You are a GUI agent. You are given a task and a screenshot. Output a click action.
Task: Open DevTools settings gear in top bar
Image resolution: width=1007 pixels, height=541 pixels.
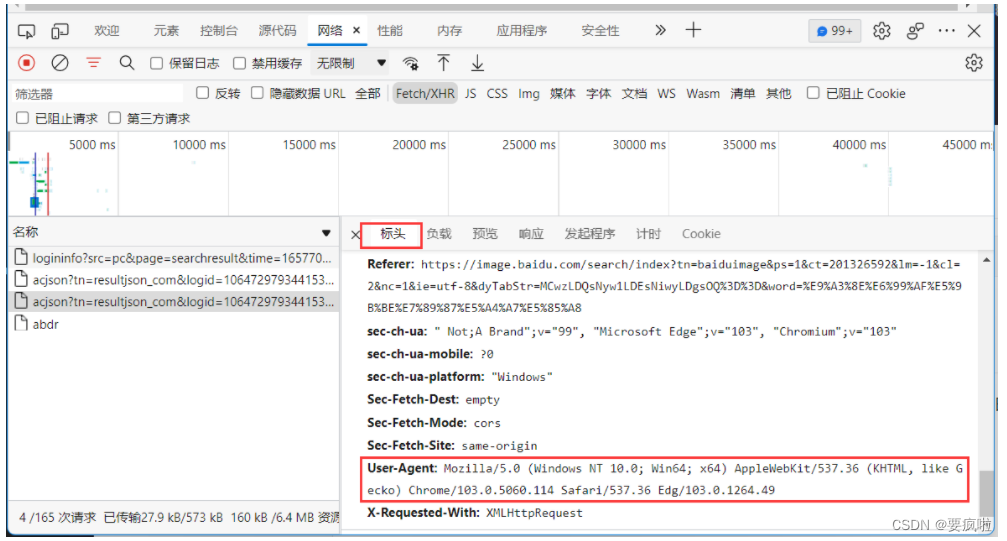882,31
